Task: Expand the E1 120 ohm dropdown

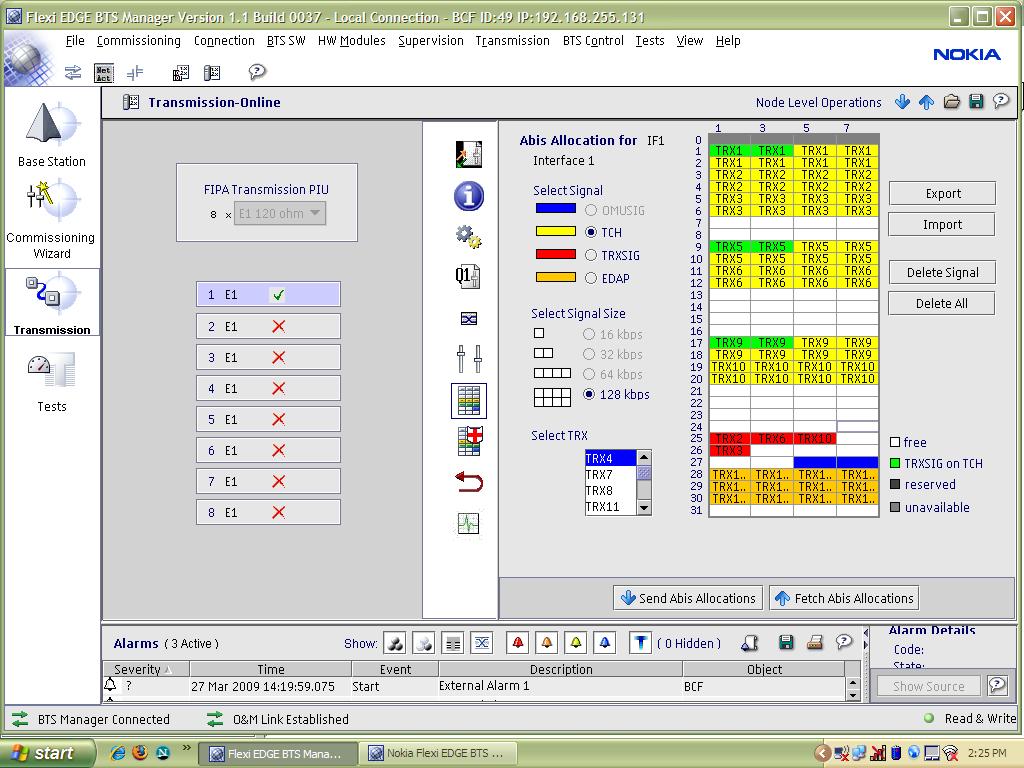Action: [x=315, y=214]
